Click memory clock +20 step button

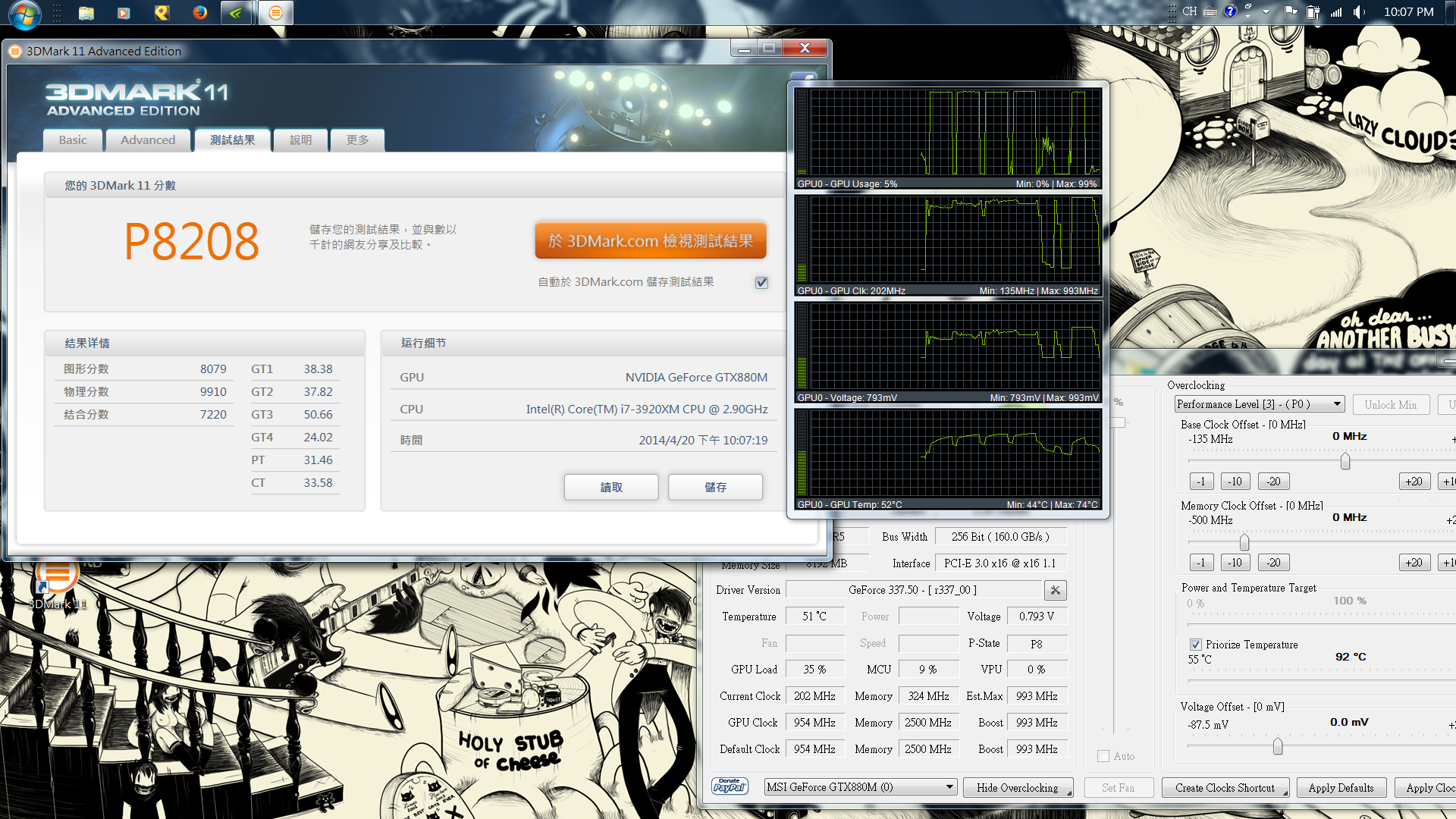click(1414, 563)
